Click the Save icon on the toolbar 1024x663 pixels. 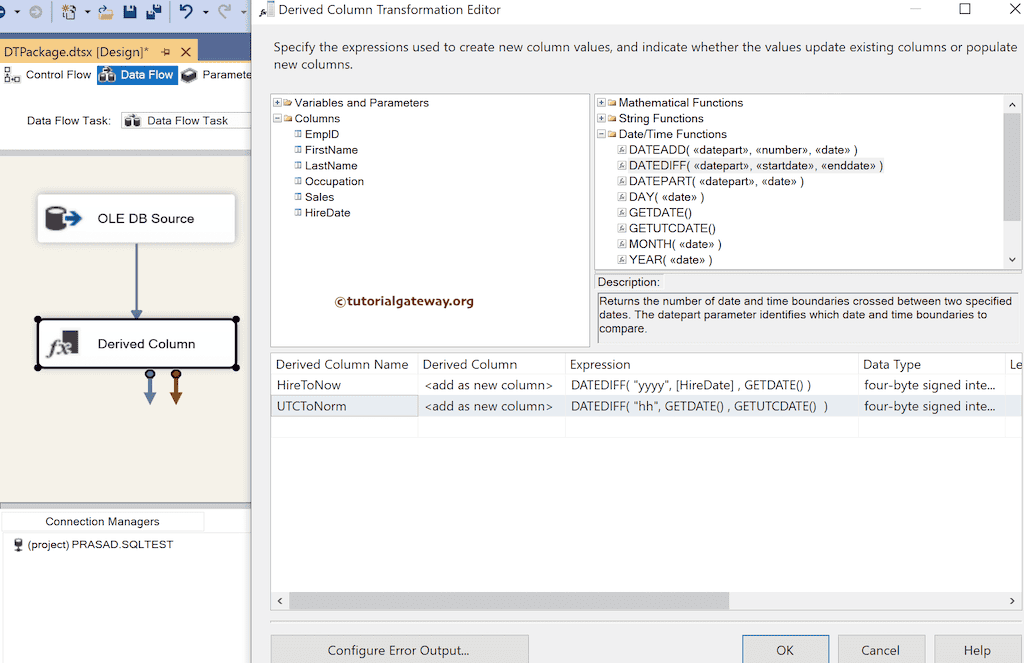(130, 11)
